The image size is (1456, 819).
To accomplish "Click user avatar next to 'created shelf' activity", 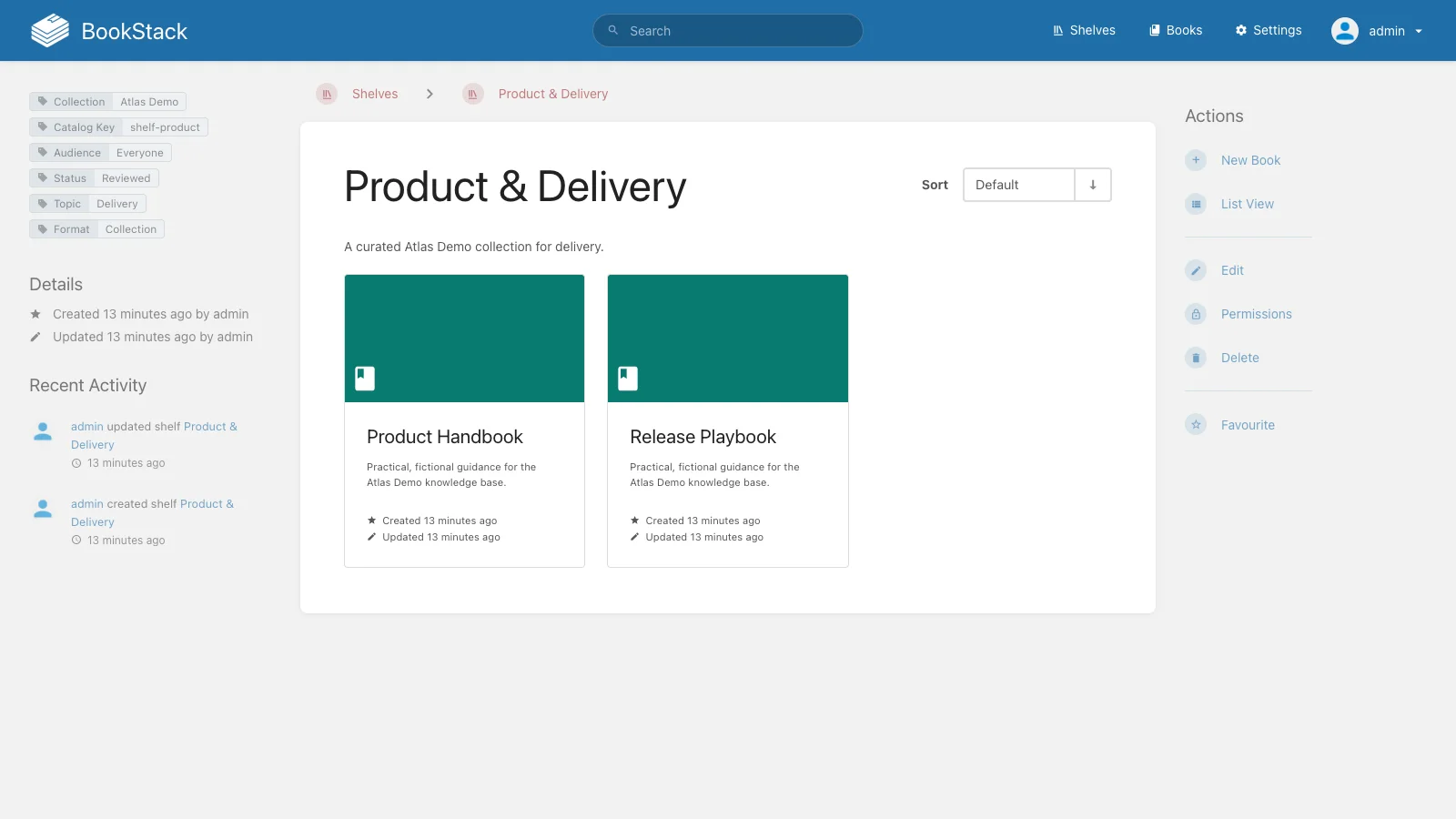I will 43,509.
